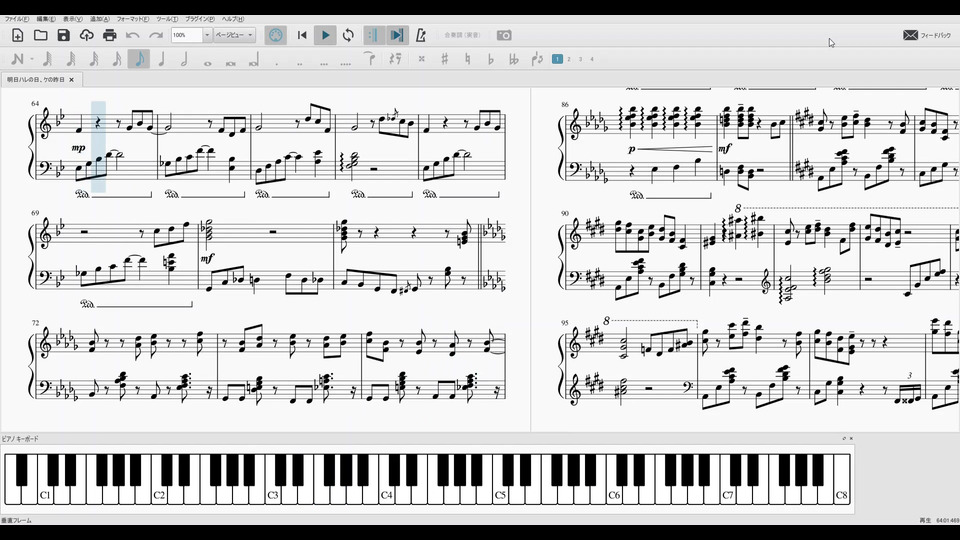Add double augmentation dot
960x540 pixels.
click(299, 63)
